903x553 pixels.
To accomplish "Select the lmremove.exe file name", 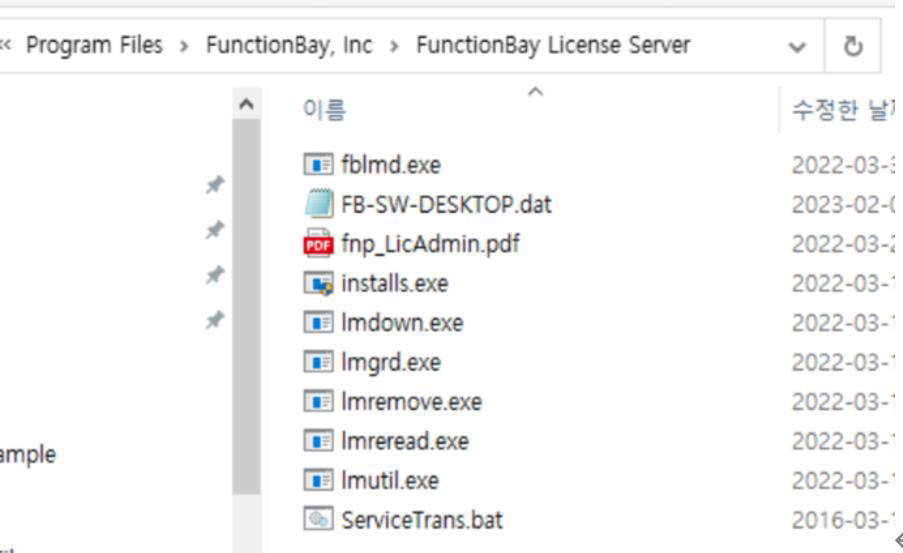I will tap(411, 402).
